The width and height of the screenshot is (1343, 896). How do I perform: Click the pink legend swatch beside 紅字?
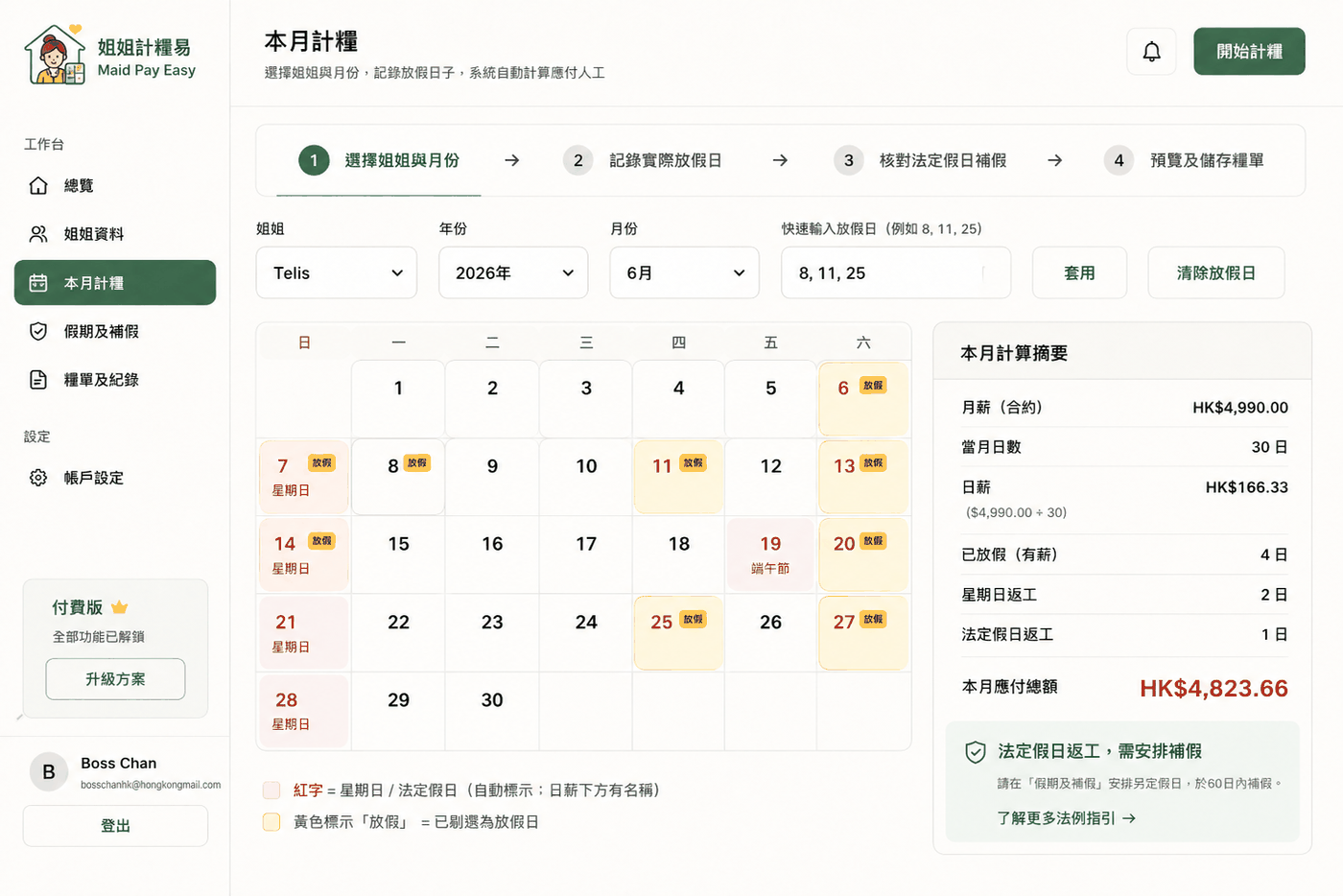click(271, 790)
